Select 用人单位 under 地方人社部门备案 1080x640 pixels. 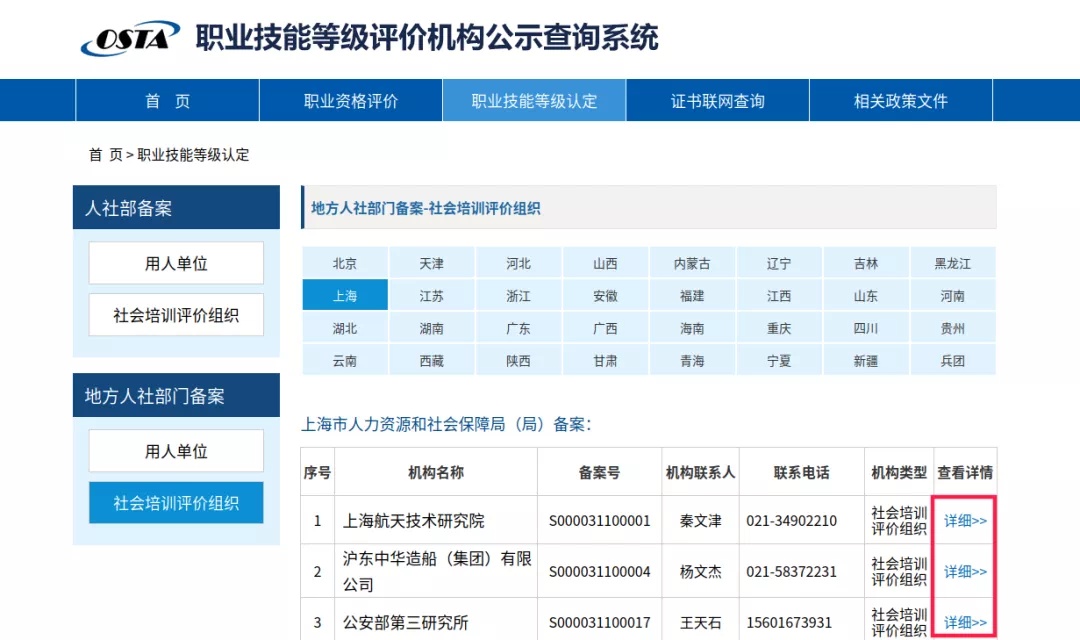(x=176, y=451)
